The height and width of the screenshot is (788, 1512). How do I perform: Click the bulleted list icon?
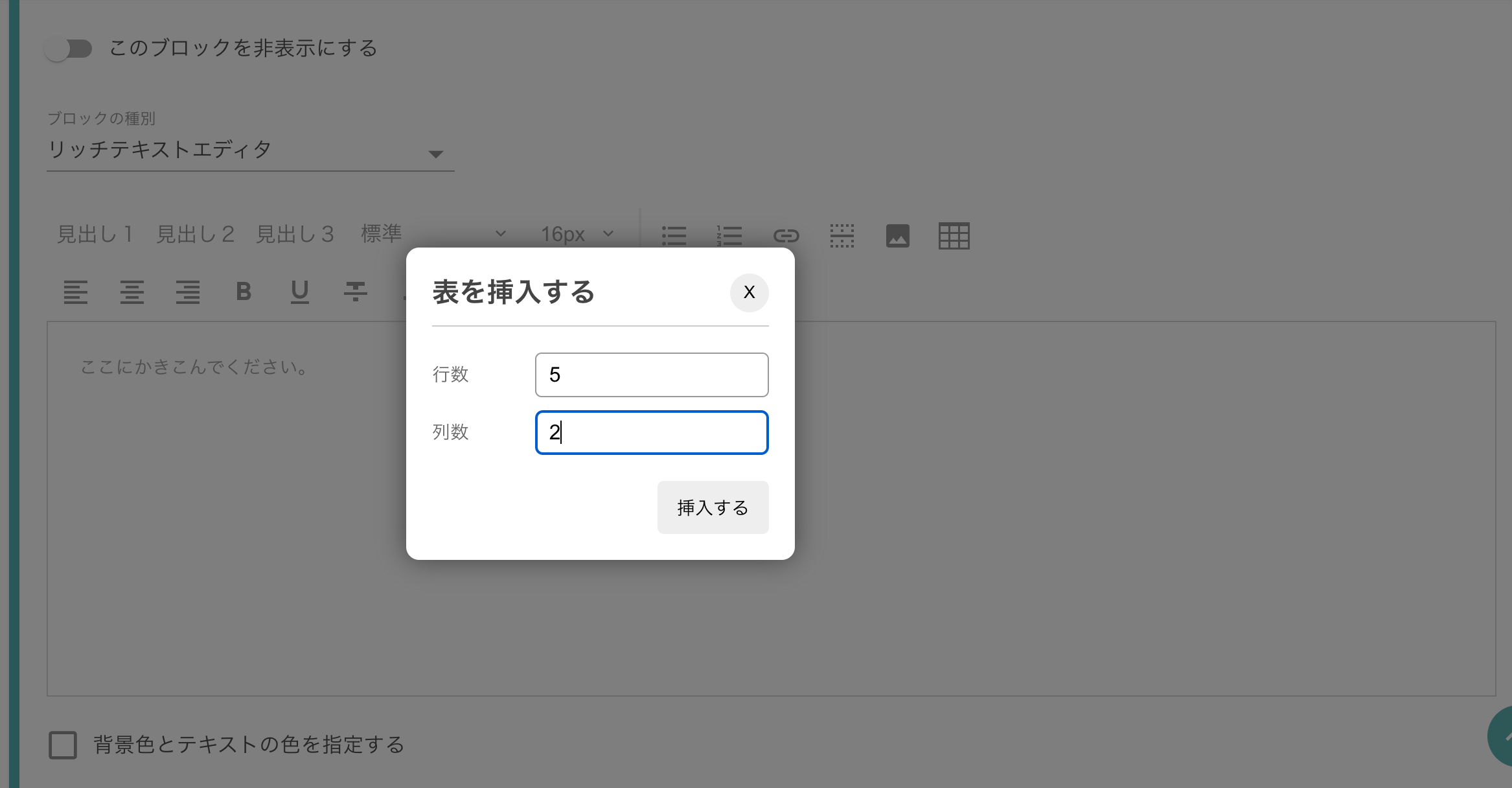tap(674, 235)
